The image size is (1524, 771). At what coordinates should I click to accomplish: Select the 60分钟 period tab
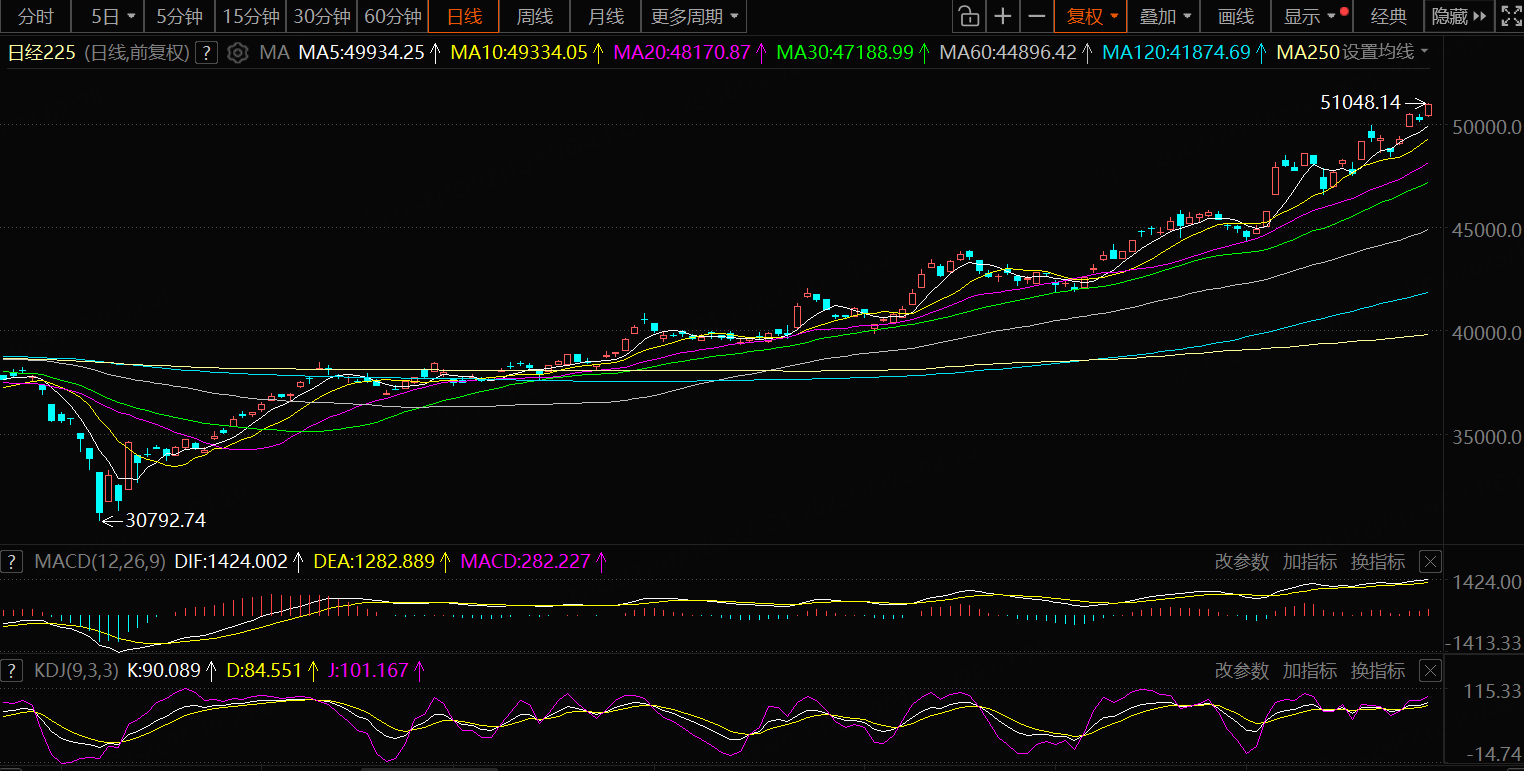click(392, 16)
